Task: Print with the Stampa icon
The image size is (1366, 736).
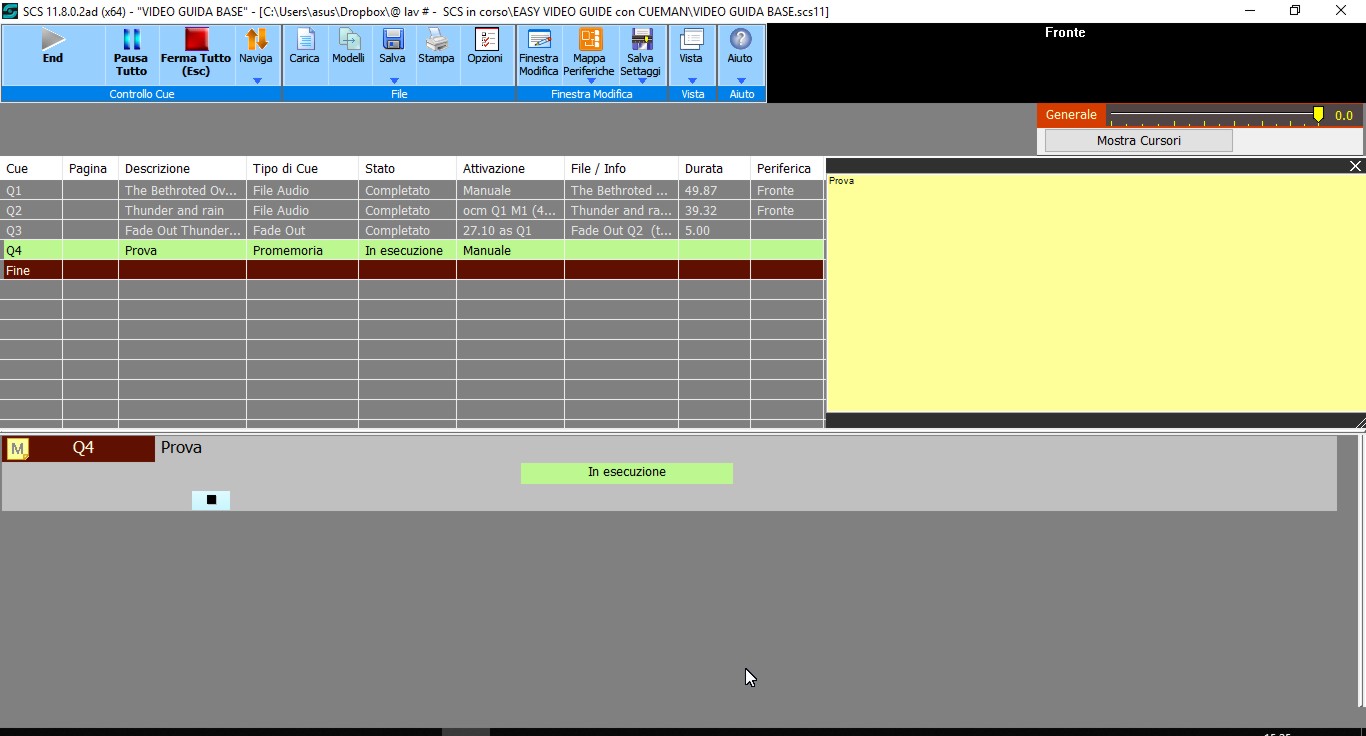Action: 436,47
